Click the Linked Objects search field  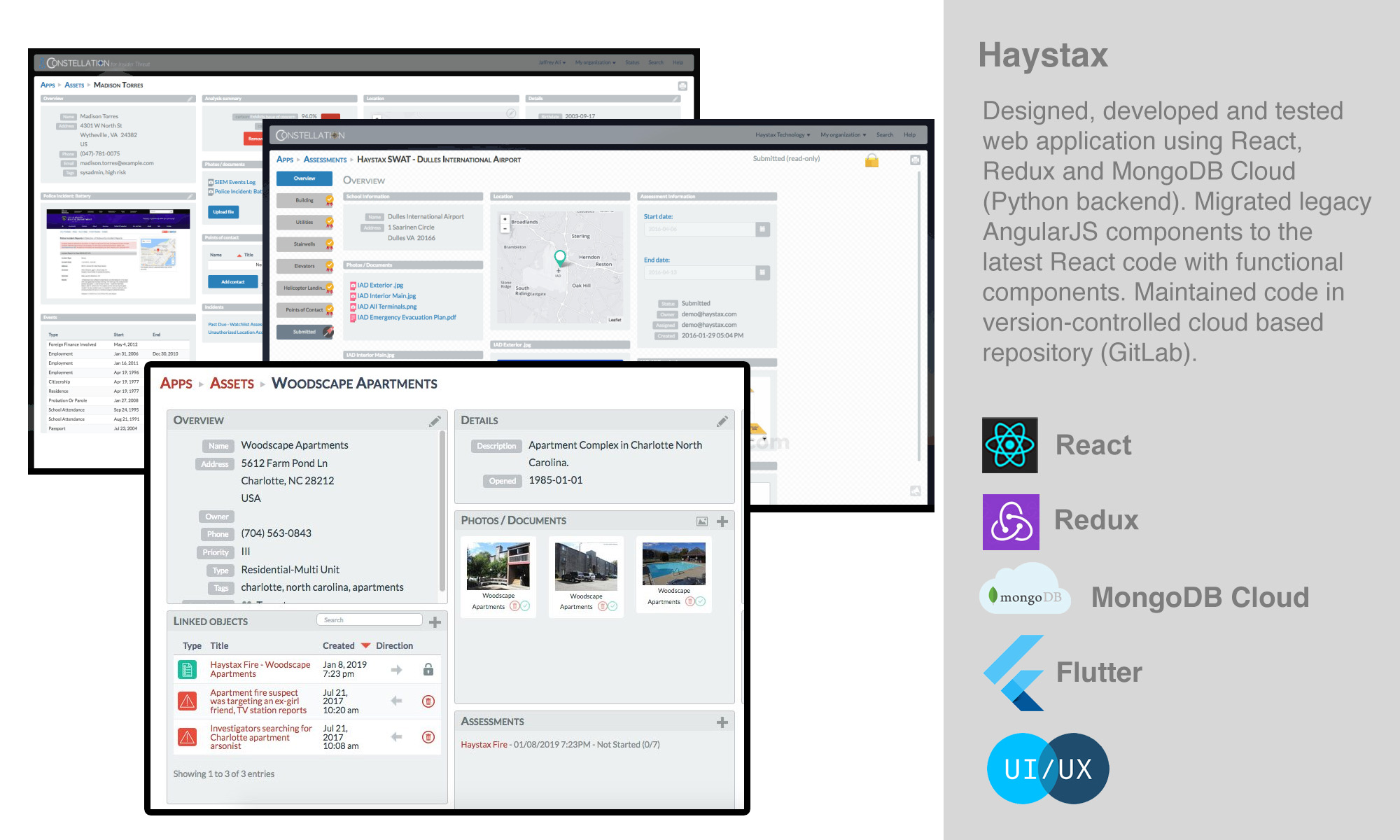click(x=369, y=620)
